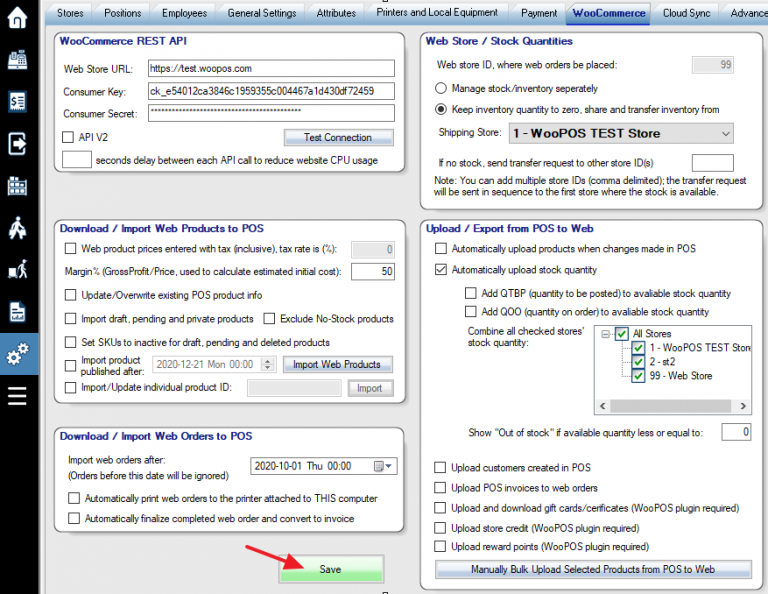
Task: Switch to the Employees tab
Action: (184, 13)
